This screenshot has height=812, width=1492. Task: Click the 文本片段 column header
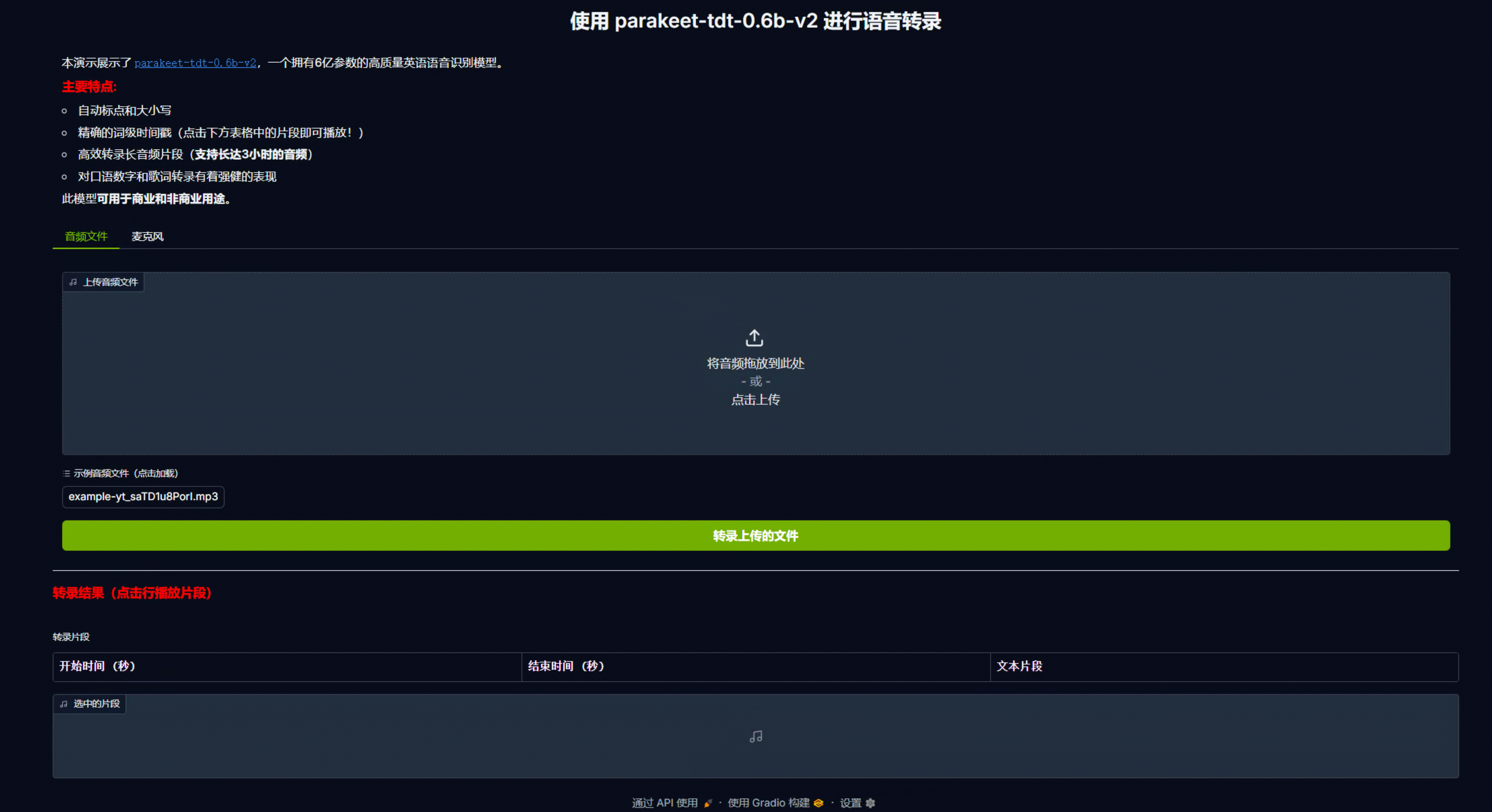click(x=1019, y=666)
